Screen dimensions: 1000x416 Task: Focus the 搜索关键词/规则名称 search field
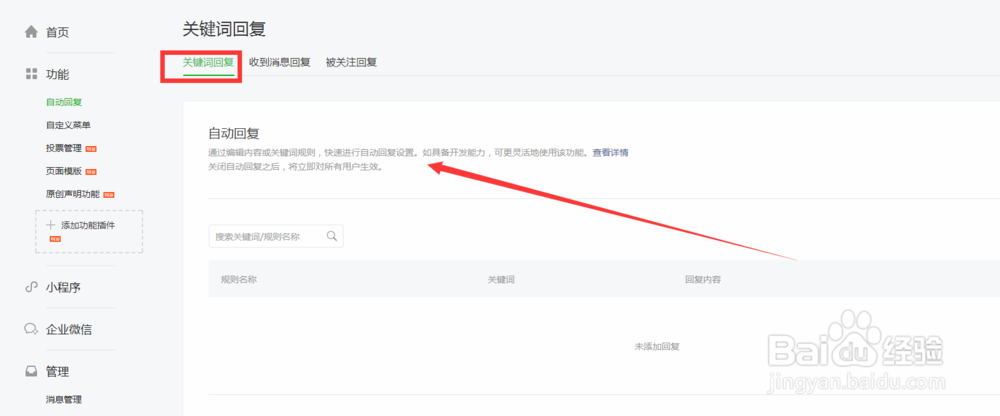(276, 236)
